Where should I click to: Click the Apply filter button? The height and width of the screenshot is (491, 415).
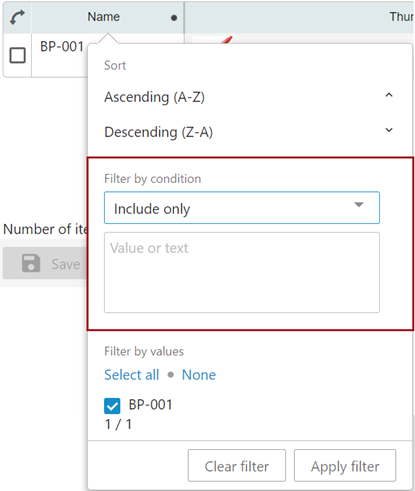345,466
